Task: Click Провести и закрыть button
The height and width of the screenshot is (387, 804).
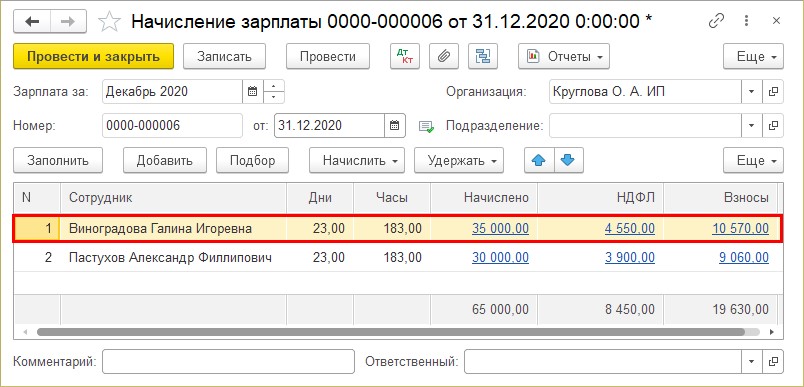Action: 93,56
